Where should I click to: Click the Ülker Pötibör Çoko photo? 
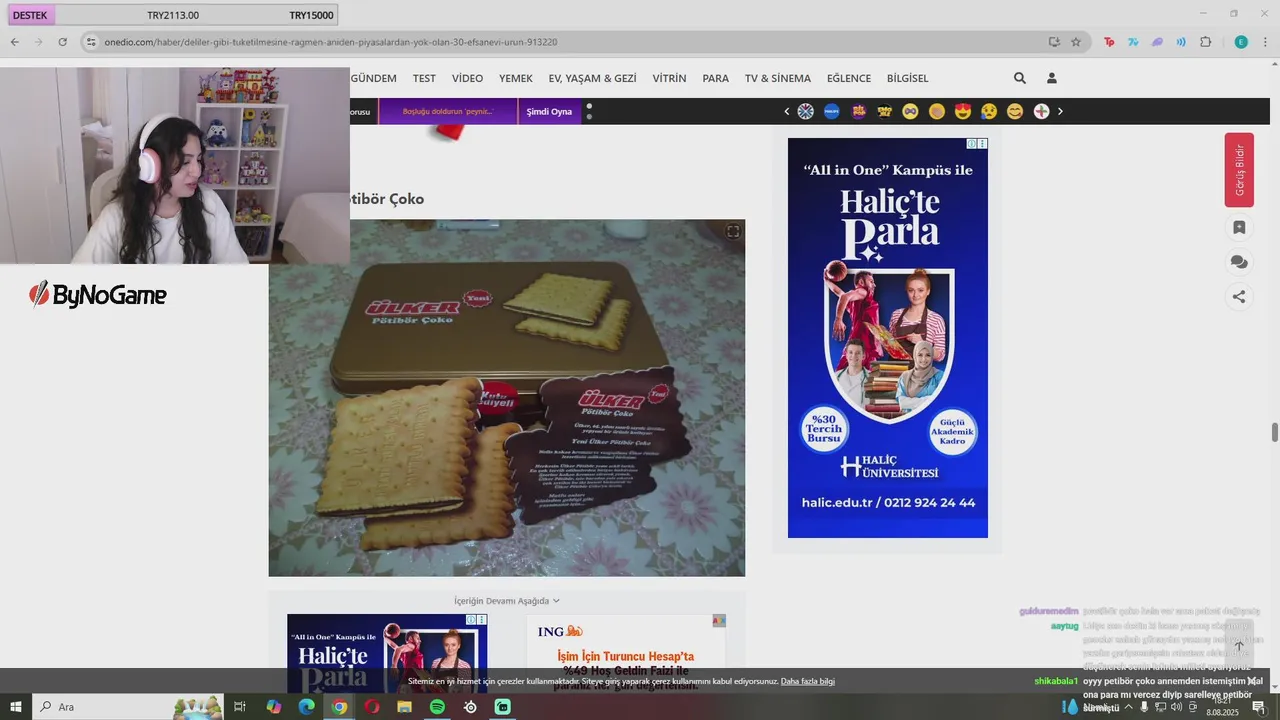(506, 398)
